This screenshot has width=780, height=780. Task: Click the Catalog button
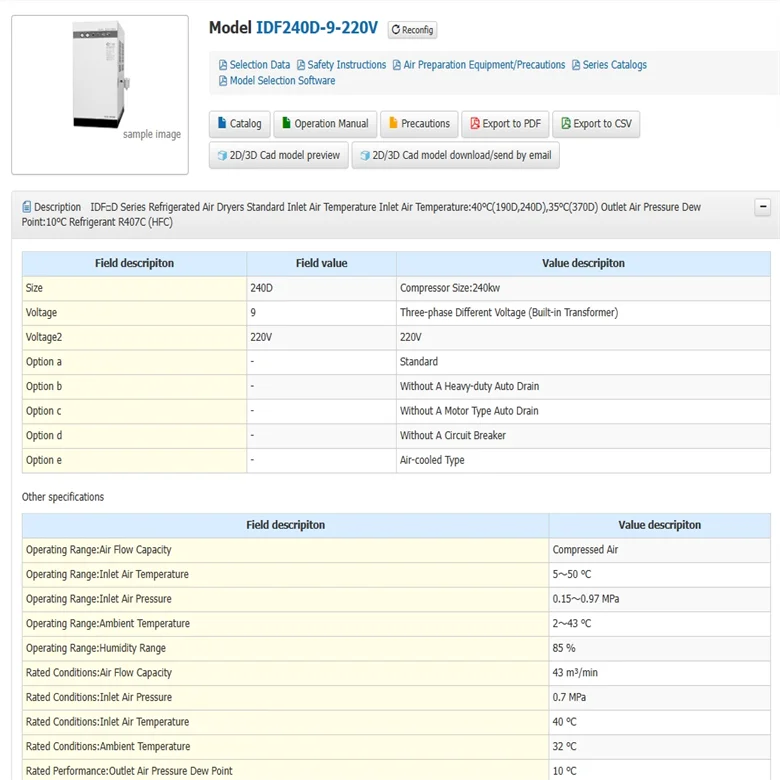tap(240, 124)
